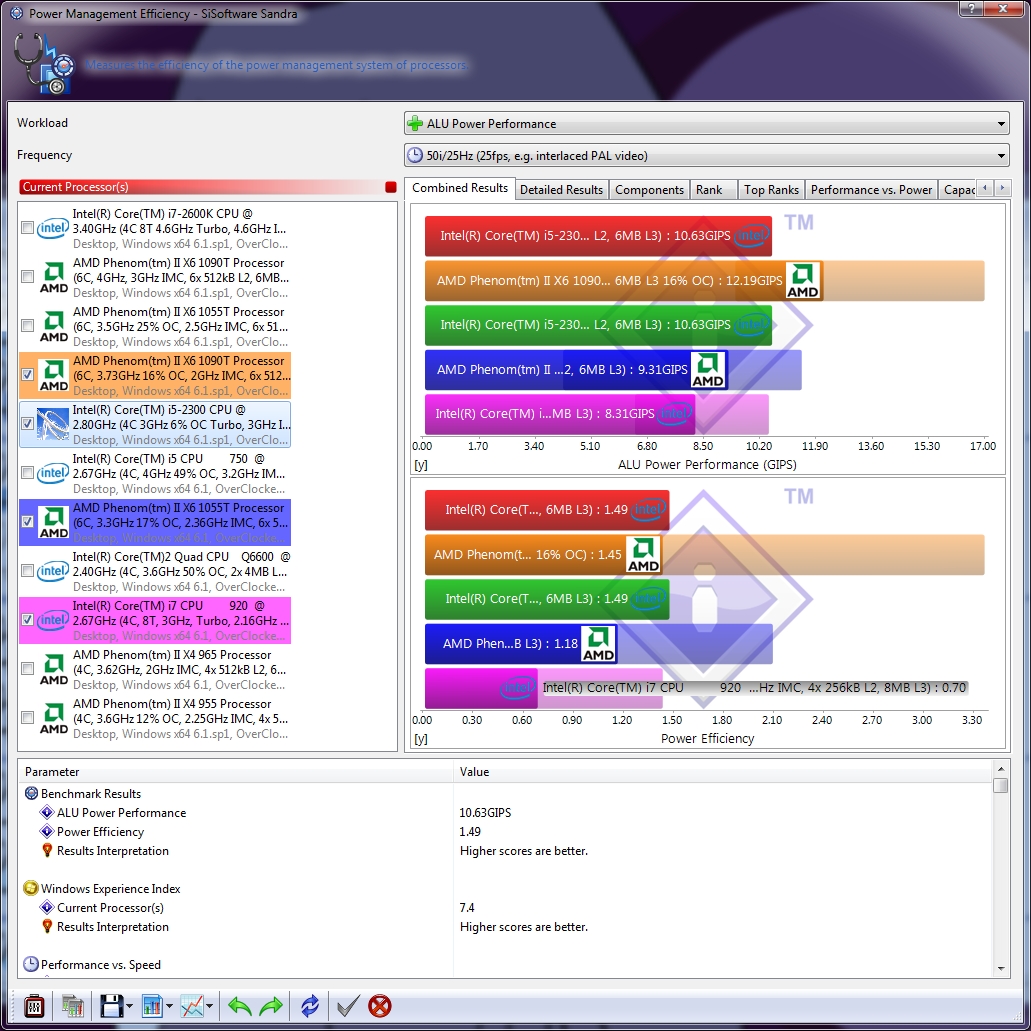The width and height of the screenshot is (1031, 1031).
Task: Click the red stop square beside Current Processor(s)
Action: click(x=391, y=187)
